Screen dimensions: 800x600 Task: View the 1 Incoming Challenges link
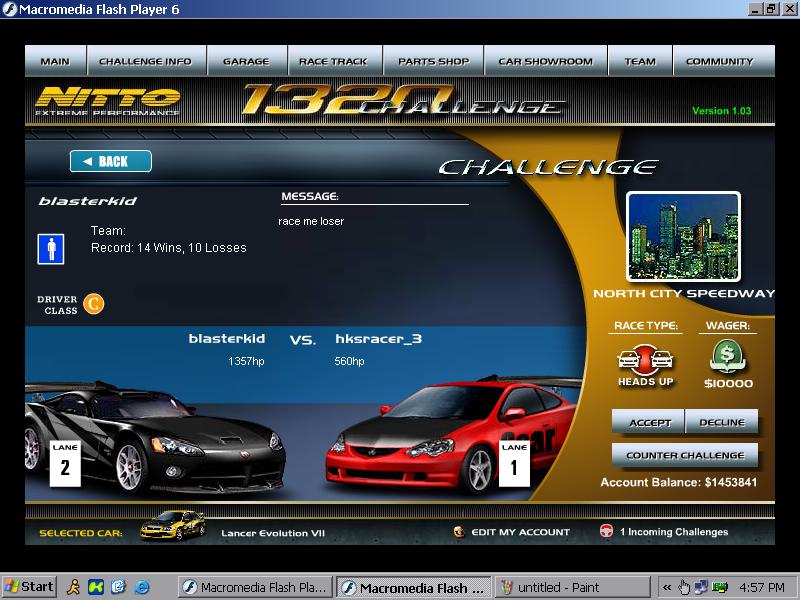[674, 532]
